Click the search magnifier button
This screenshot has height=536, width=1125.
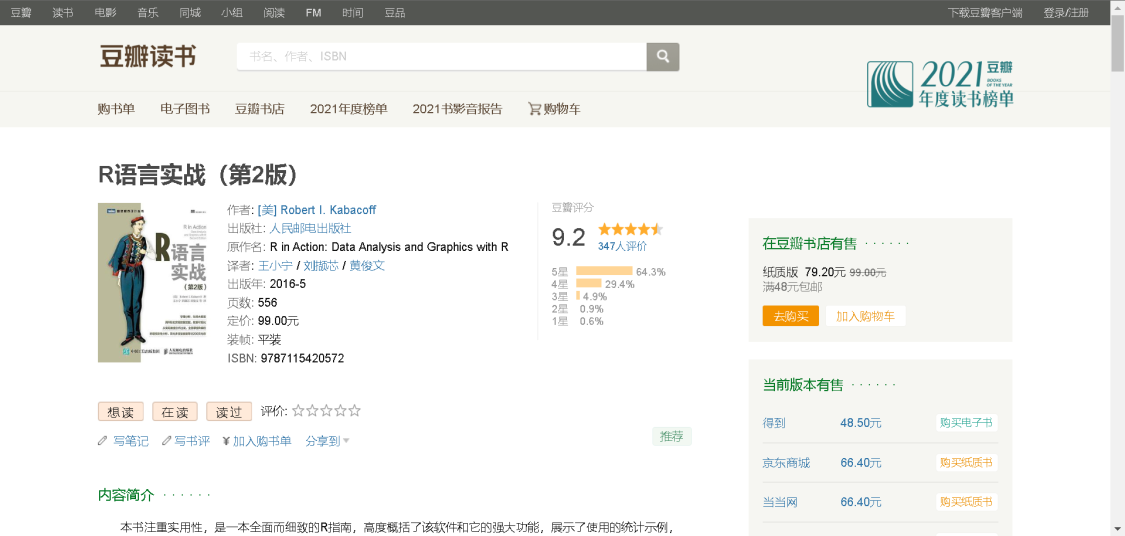(x=663, y=57)
